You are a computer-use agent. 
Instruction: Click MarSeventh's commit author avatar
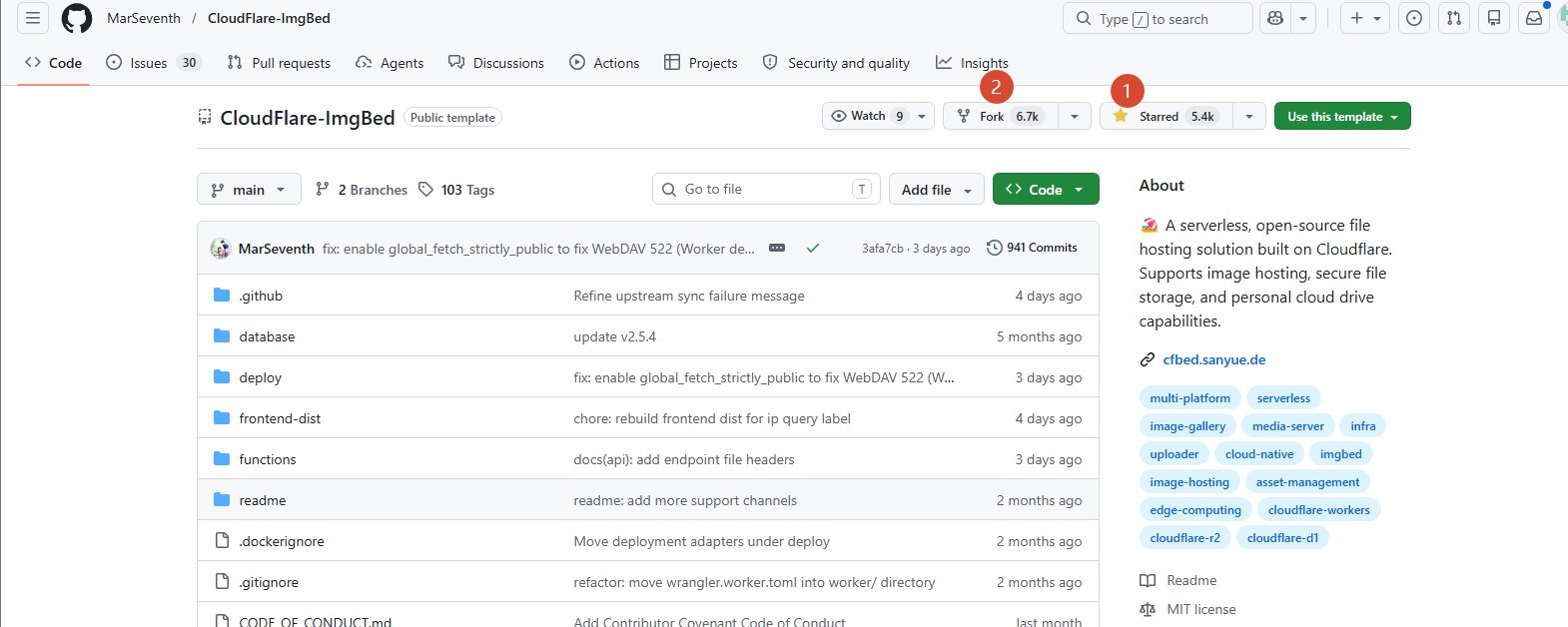coord(221,248)
